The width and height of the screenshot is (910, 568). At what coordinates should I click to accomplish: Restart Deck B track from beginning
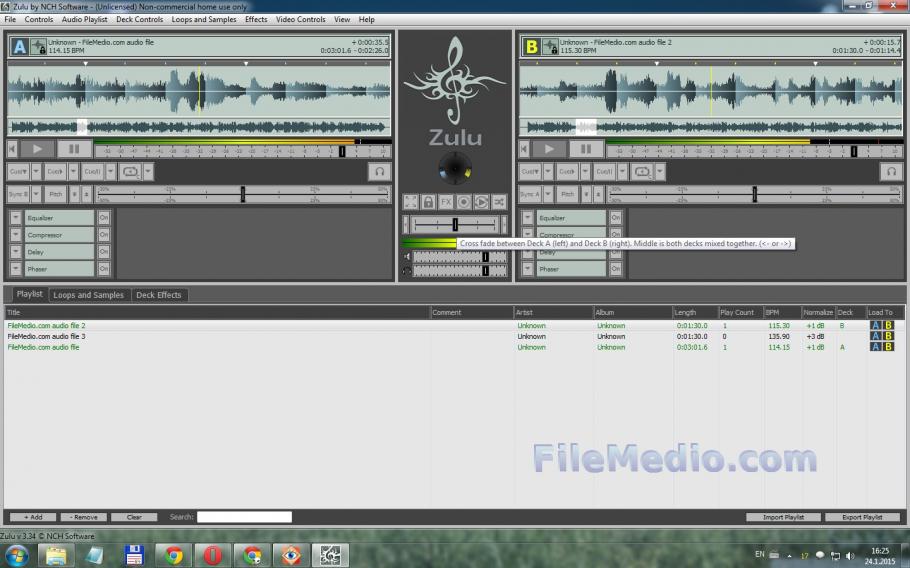pyautogui.click(x=524, y=149)
